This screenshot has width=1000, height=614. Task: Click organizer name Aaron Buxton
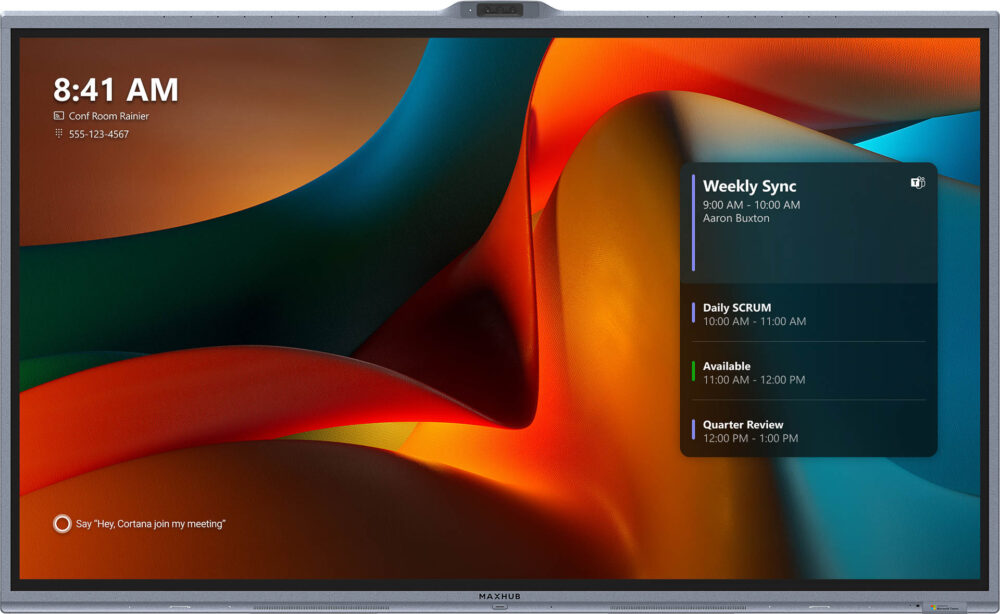pyautogui.click(x=736, y=218)
